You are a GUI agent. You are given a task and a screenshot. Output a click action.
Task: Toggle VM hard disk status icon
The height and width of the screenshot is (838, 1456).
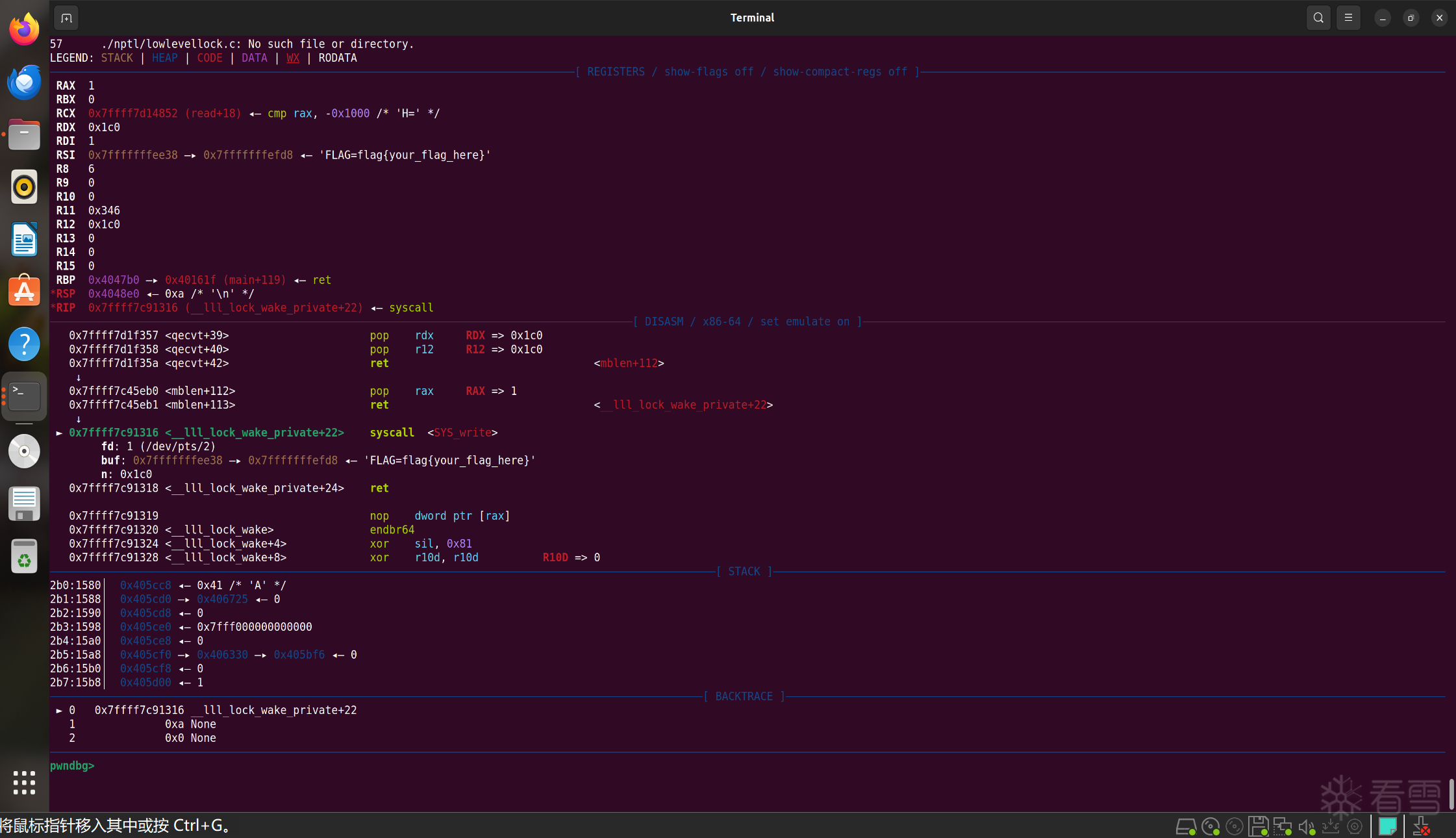(x=1186, y=826)
